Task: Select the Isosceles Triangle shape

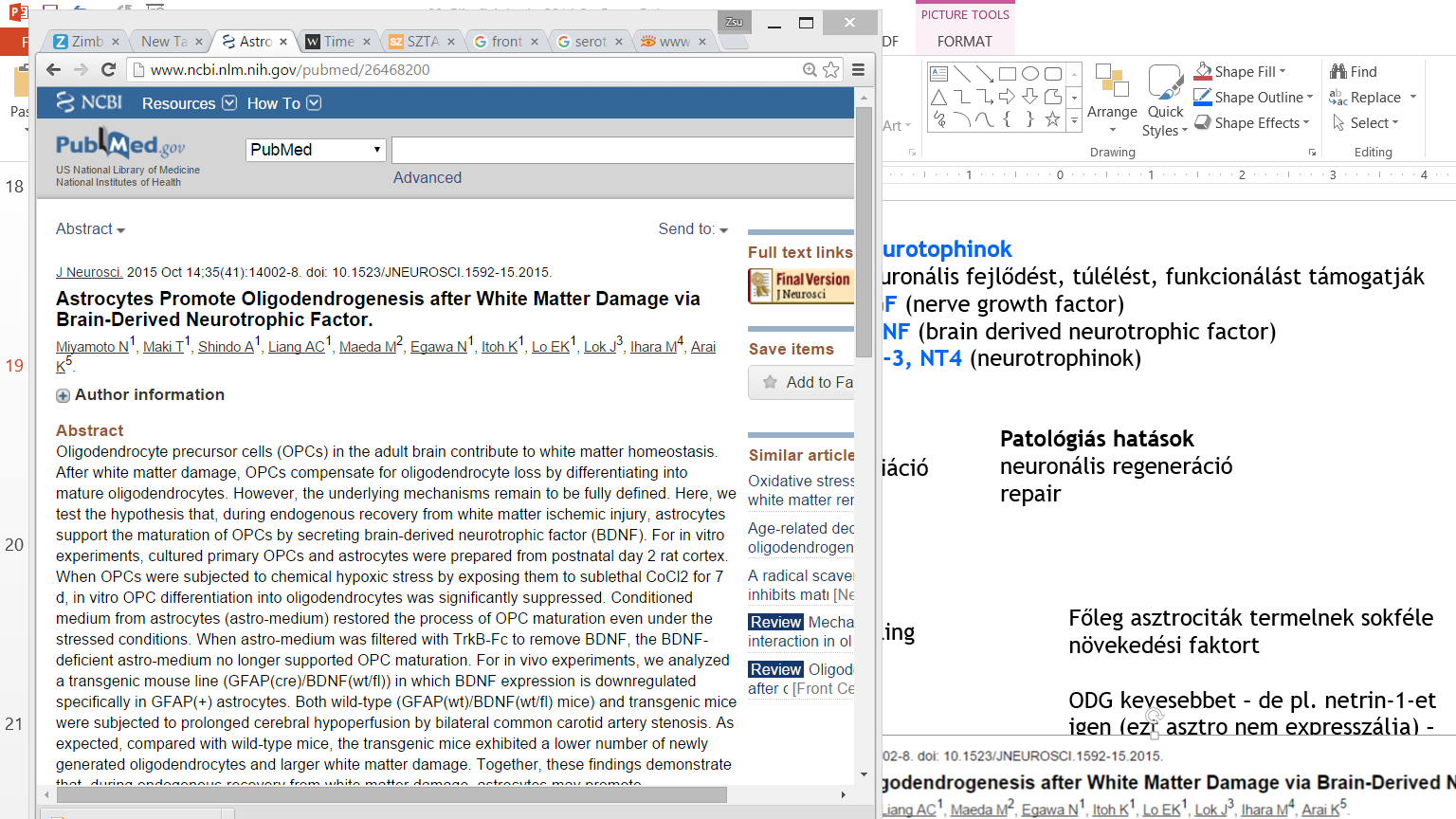Action: pos(938,97)
